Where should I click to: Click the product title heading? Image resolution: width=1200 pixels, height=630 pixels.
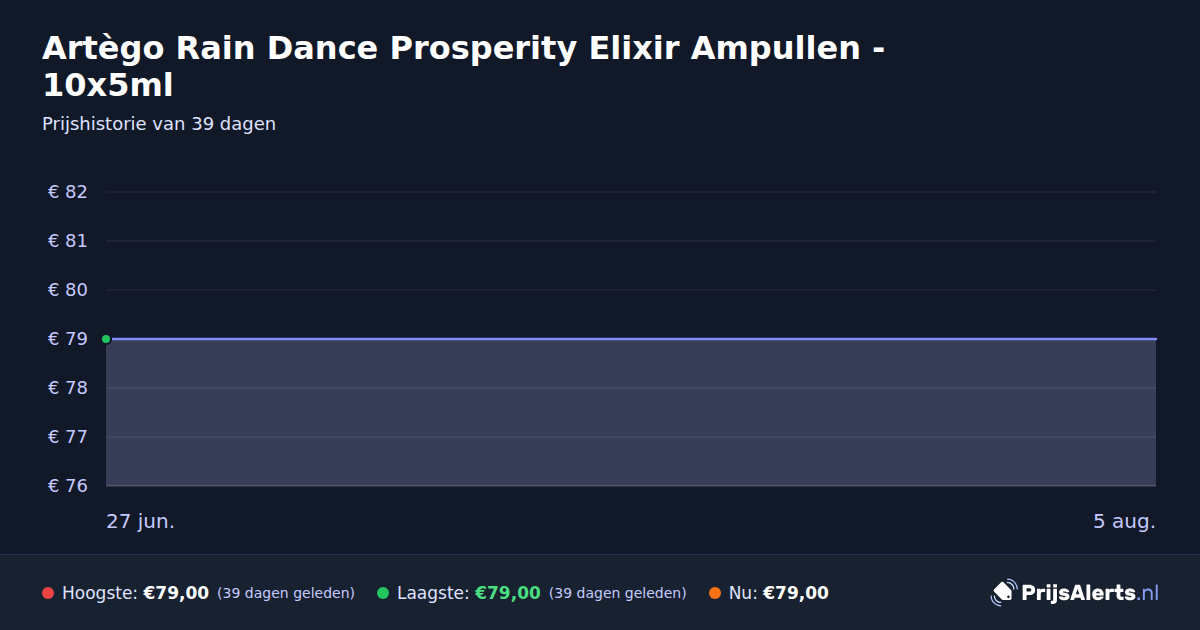coord(463,66)
